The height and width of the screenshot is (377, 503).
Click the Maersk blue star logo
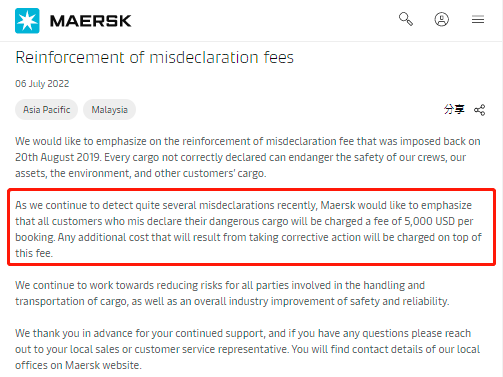27,21
